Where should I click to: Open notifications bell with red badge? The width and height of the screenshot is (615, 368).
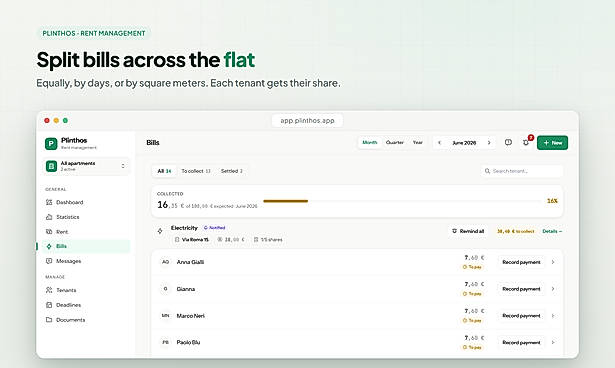click(x=526, y=142)
